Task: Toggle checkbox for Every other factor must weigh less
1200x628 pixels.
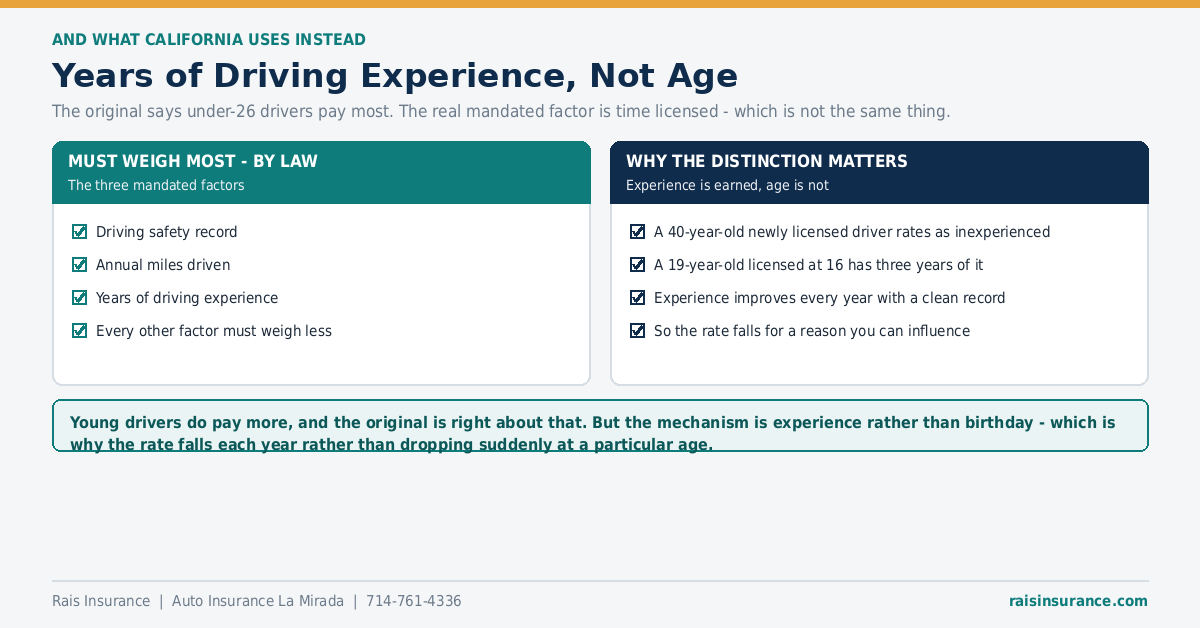Action: [x=80, y=331]
